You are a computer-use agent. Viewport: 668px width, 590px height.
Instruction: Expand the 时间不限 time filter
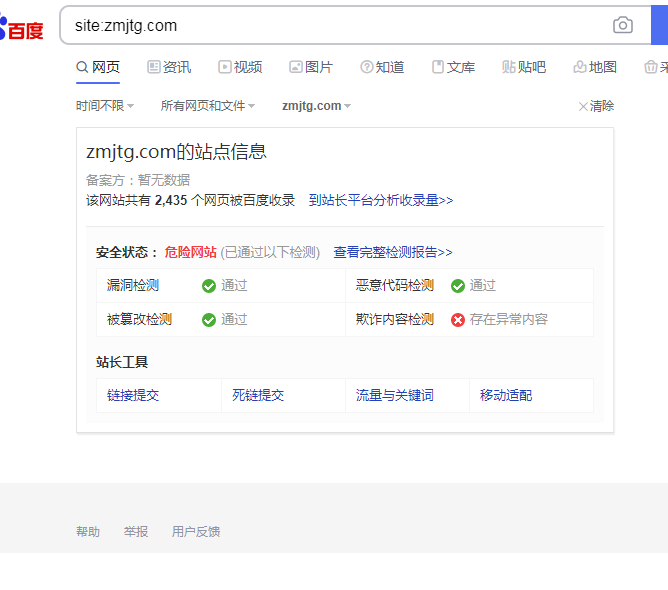[105, 106]
